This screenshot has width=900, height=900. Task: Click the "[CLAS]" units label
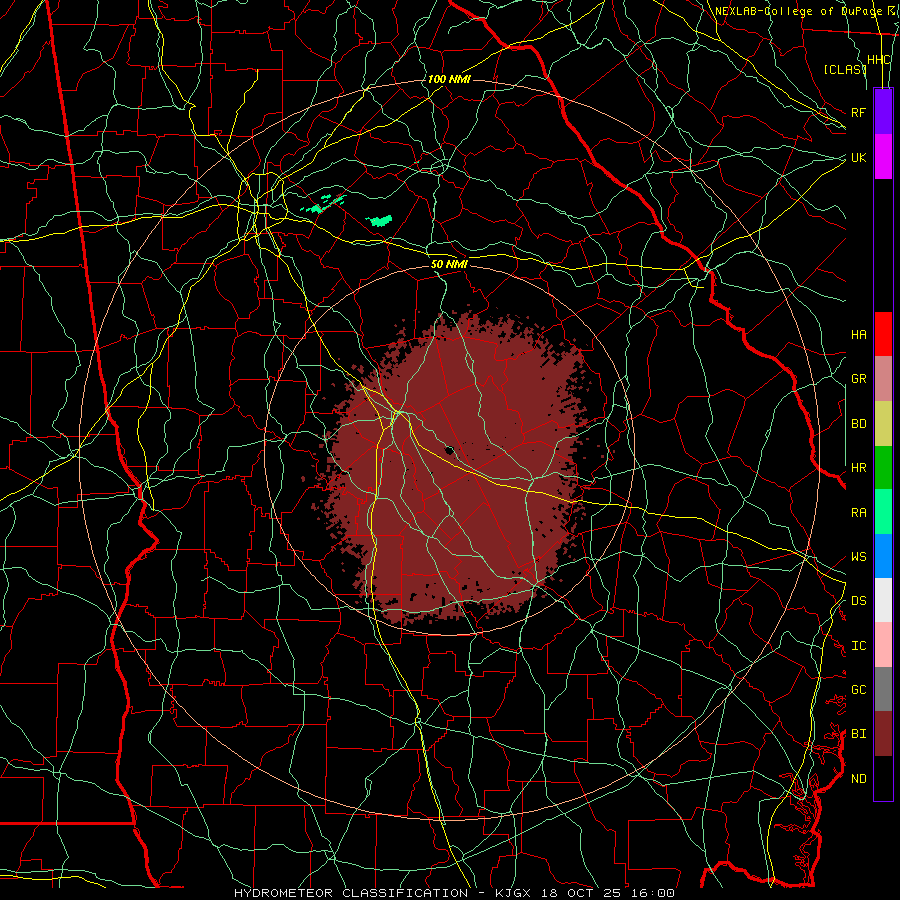click(844, 69)
